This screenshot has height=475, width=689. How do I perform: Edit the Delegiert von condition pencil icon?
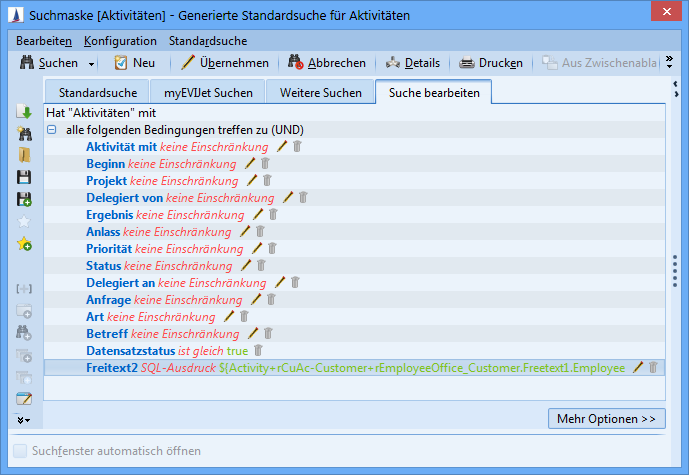pos(288,198)
